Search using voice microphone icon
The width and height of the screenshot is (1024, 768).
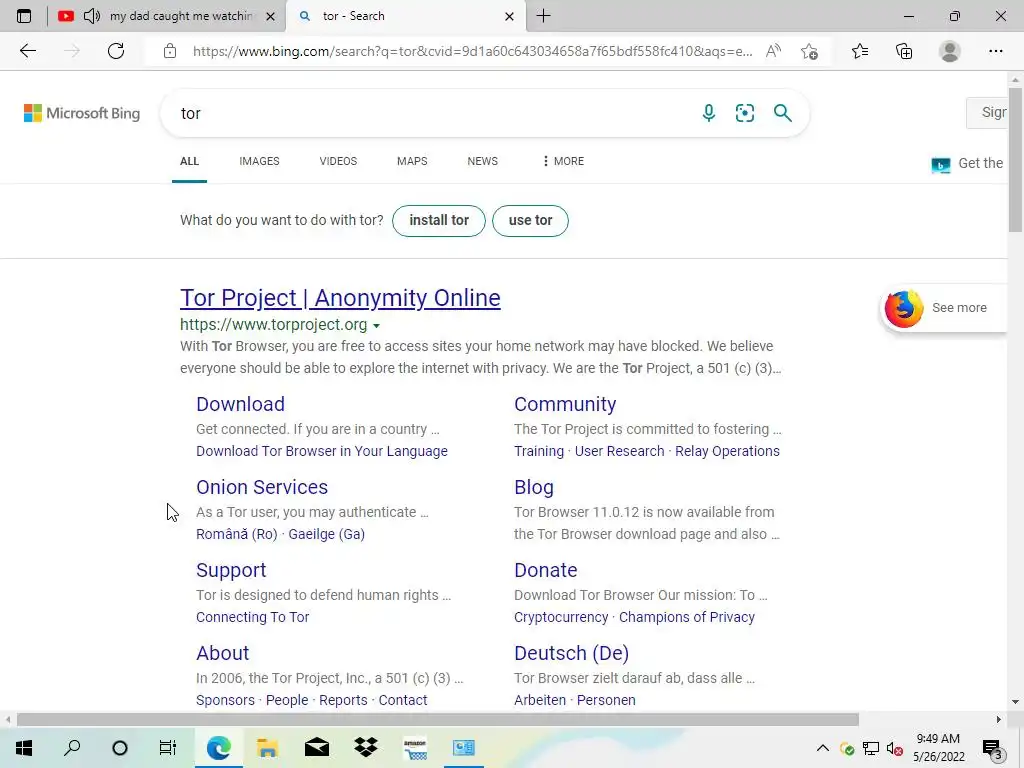click(709, 113)
